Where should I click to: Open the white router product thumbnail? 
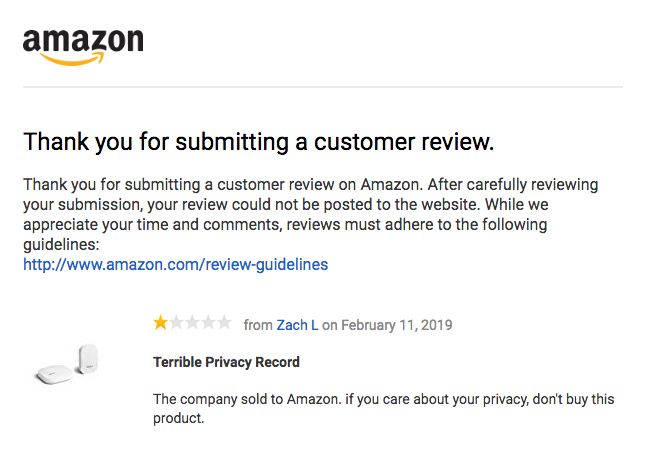click(x=66, y=365)
